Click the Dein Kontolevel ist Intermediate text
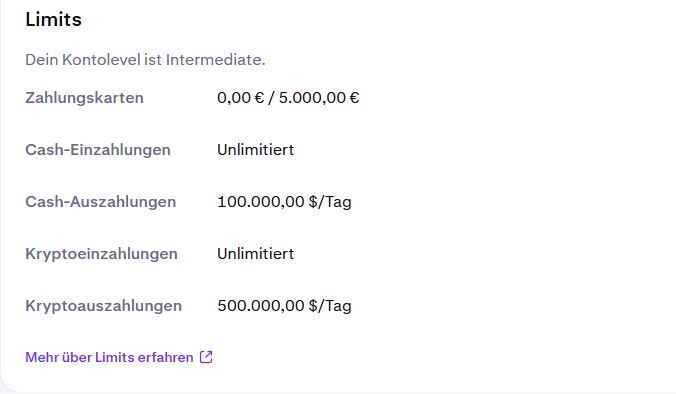The width and height of the screenshot is (676, 394). (145, 59)
